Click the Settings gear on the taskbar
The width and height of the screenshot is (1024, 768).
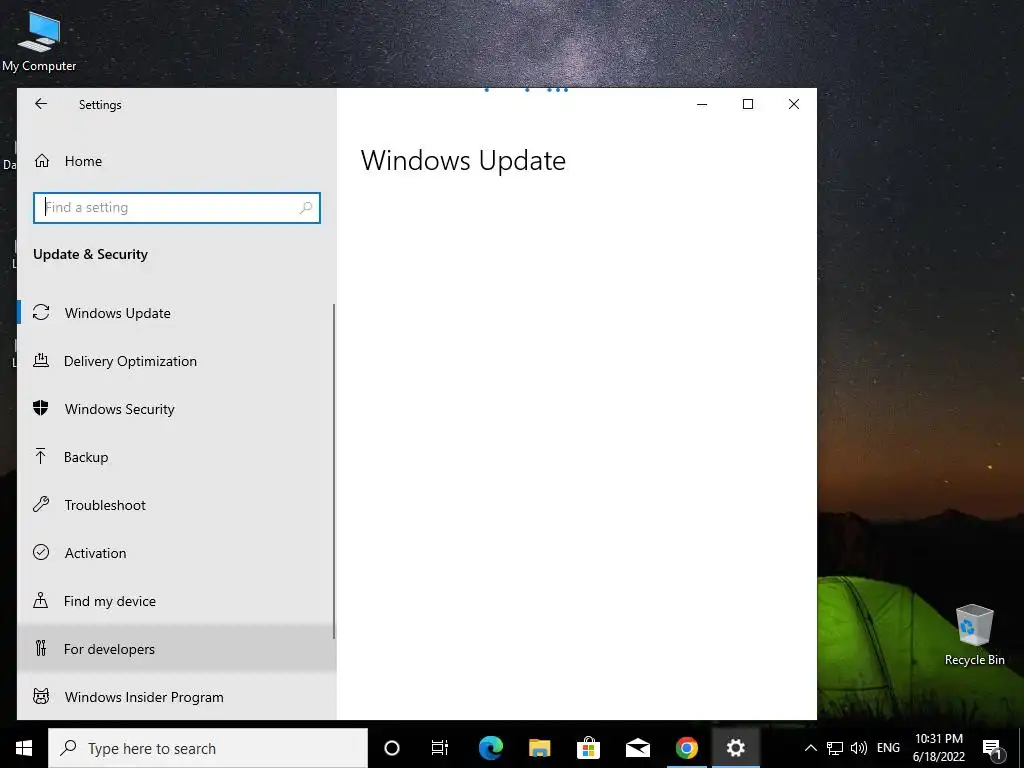735,748
